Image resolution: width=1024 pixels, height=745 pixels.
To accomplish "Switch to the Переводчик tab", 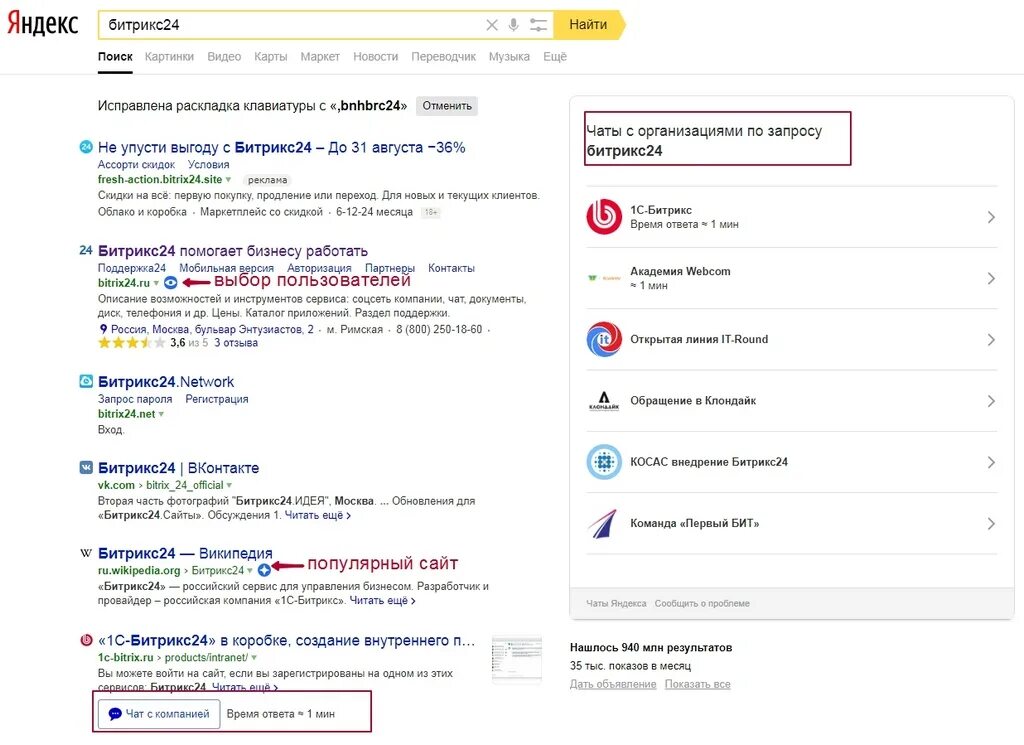I will pos(443,57).
